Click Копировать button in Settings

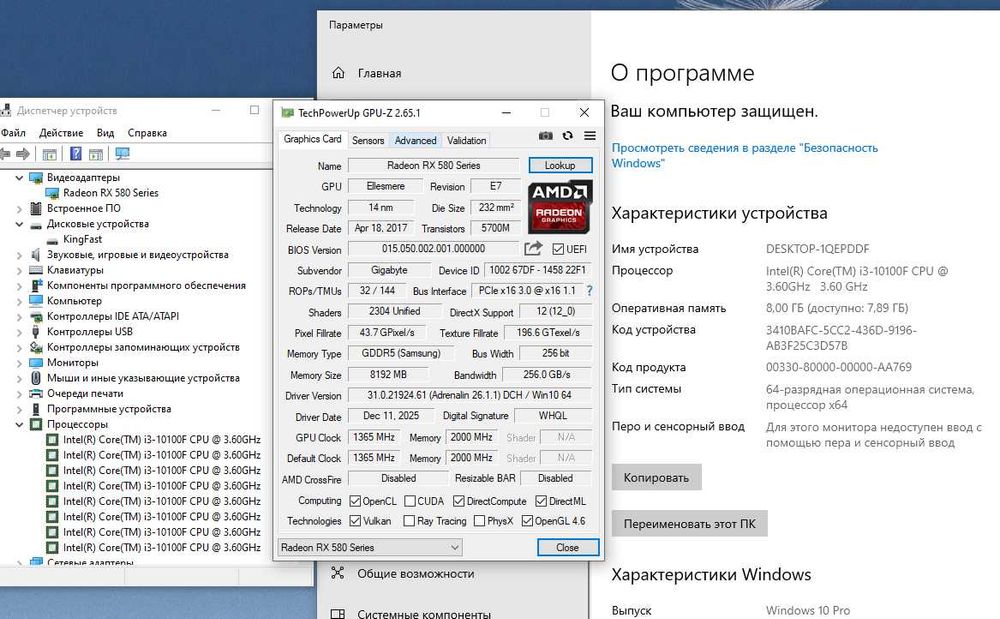[656, 477]
